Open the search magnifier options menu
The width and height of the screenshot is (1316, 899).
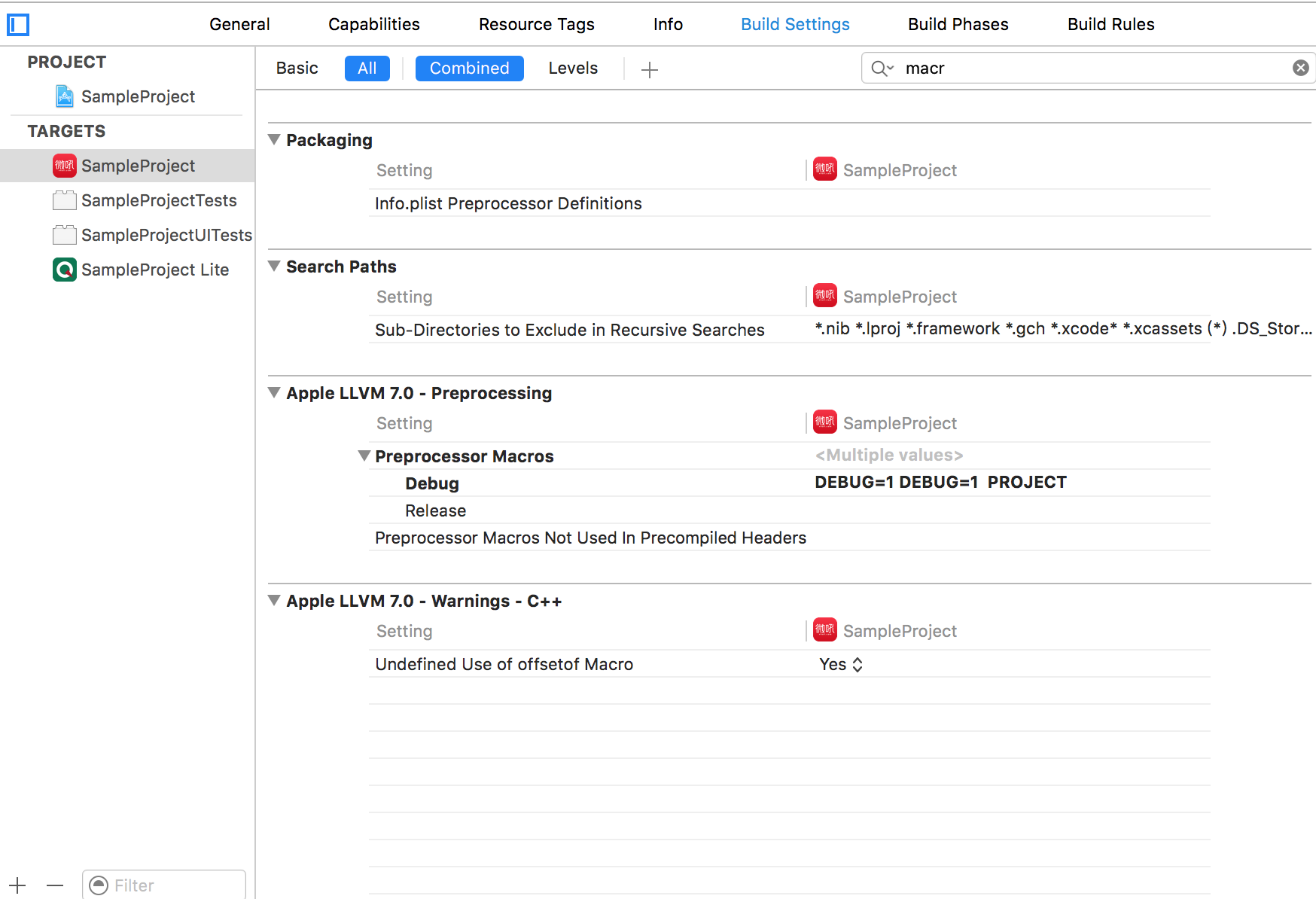pos(882,69)
